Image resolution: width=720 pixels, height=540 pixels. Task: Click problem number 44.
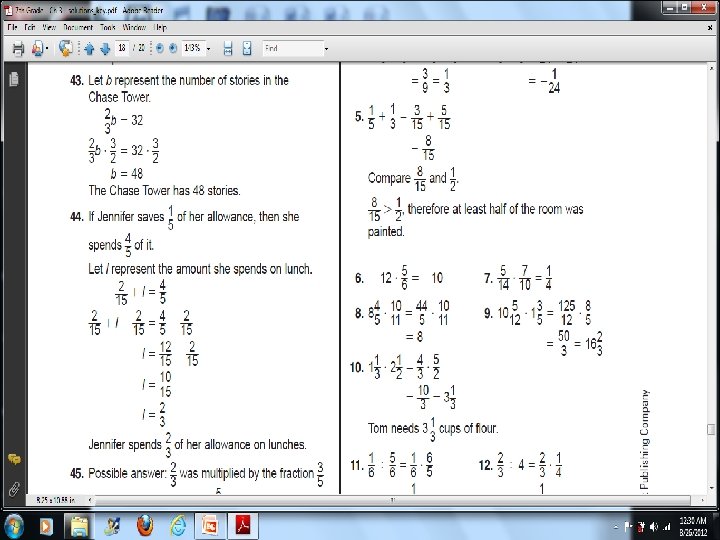[x=77, y=216]
